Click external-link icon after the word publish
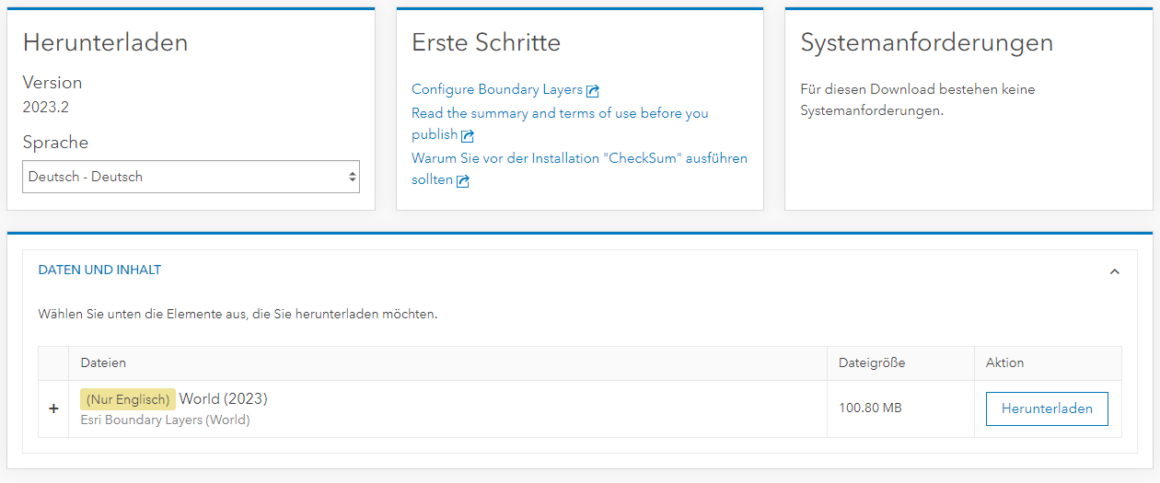1160x483 pixels. click(467, 136)
